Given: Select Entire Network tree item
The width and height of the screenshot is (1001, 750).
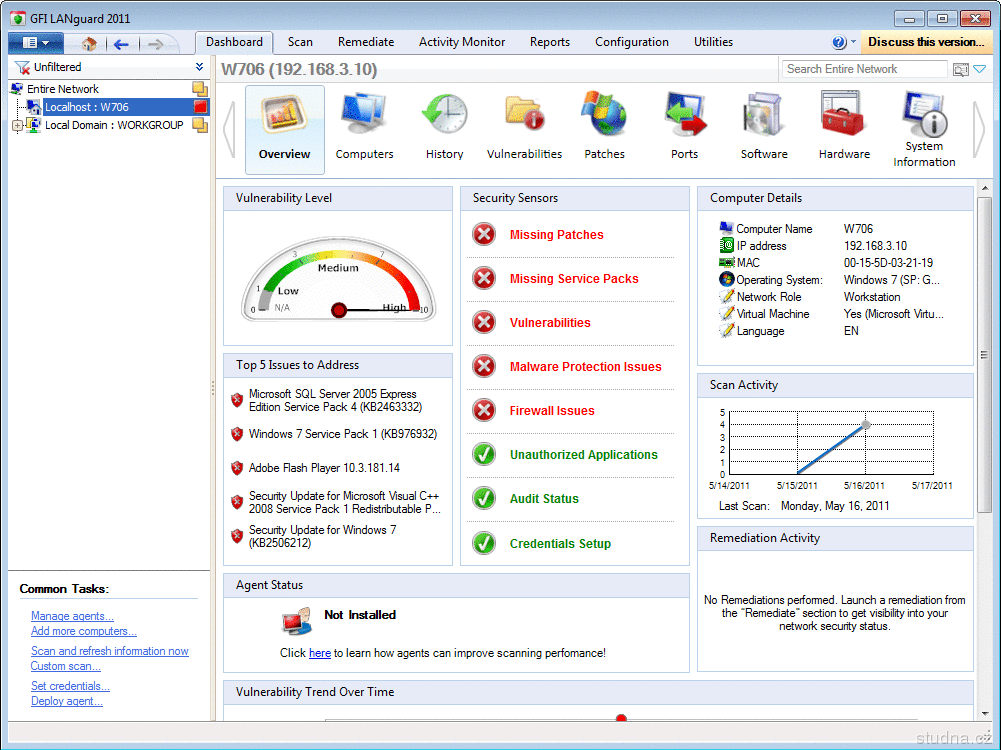Looking at the screenshot, I should click(x=63, y=89).
